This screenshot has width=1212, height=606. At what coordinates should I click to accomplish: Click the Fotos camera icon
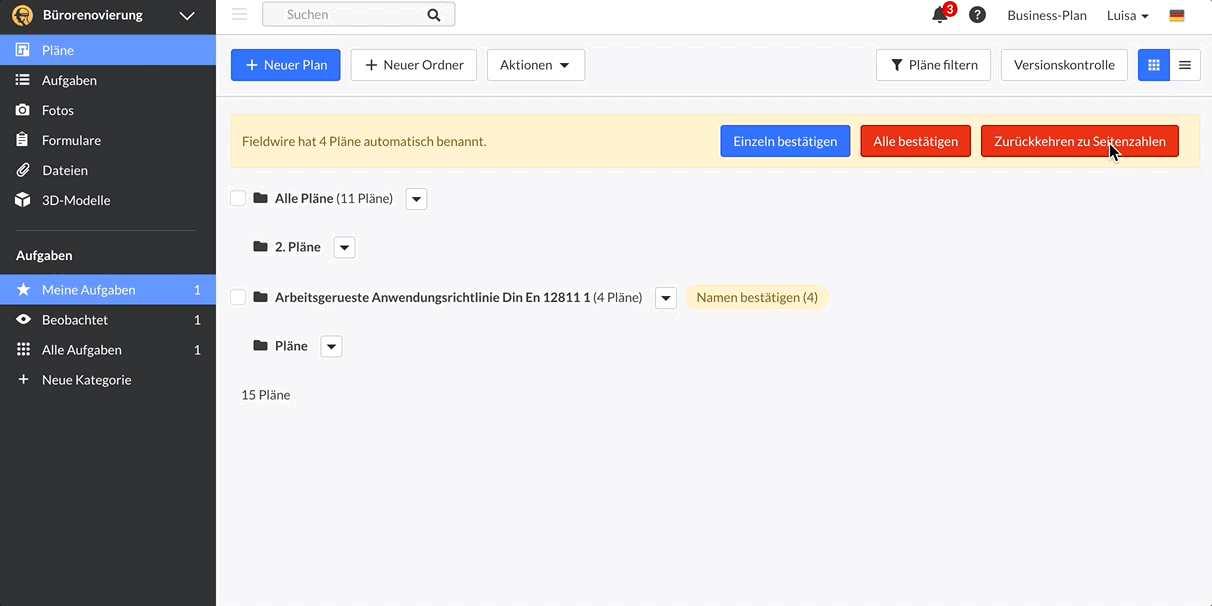23,110
